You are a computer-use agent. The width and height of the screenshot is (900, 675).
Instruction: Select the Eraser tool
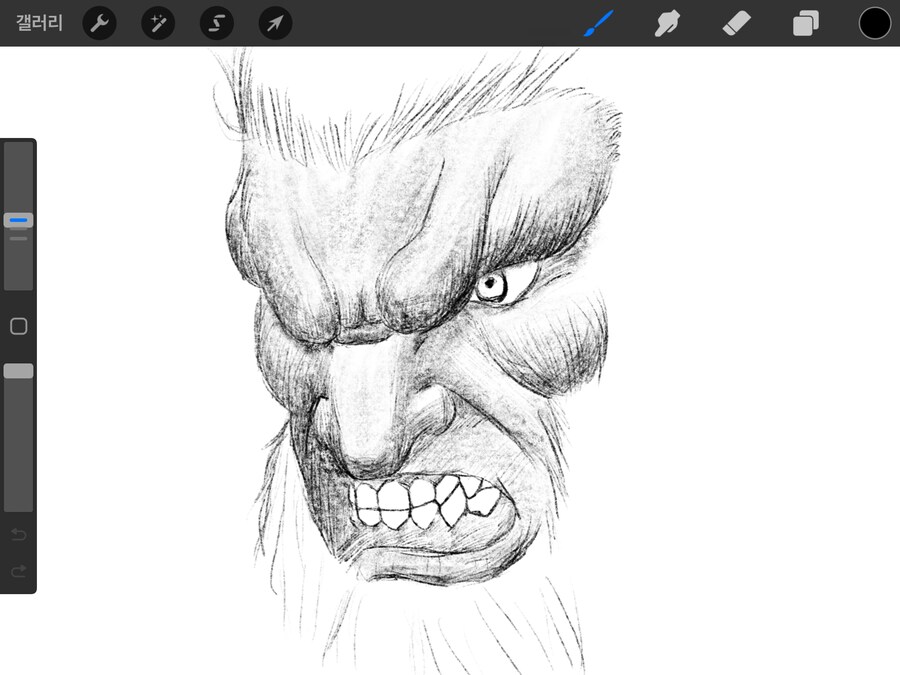pyautogui.click(x=736, y=25)
